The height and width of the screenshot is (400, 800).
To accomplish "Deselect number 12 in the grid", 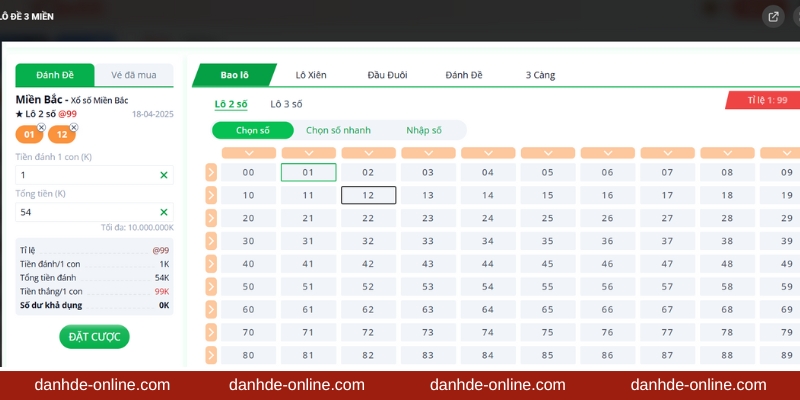I will 368,195.
